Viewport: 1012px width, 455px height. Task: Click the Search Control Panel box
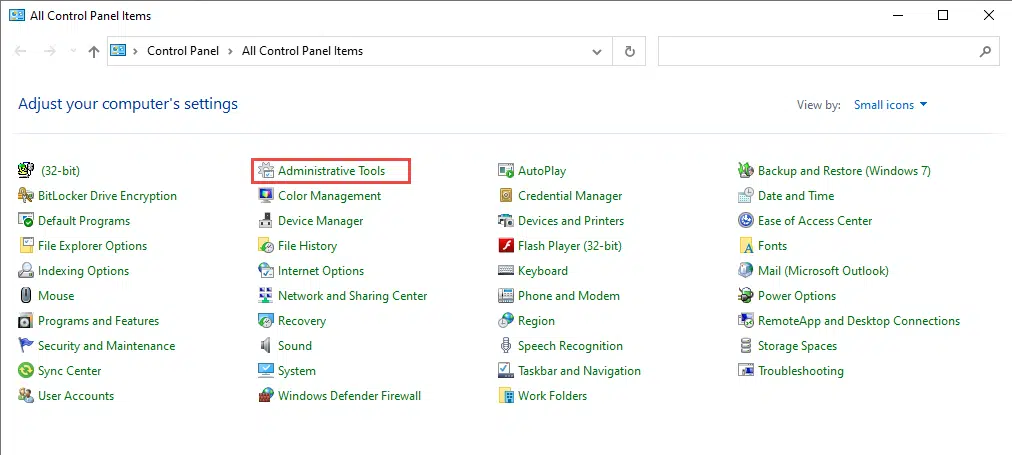[828, 52]
